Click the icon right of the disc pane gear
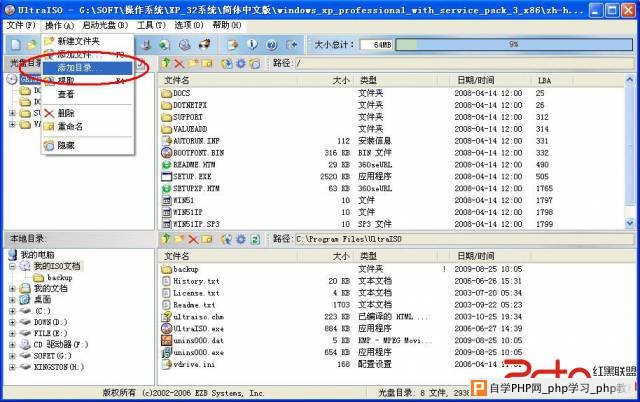 coord(255,63)
